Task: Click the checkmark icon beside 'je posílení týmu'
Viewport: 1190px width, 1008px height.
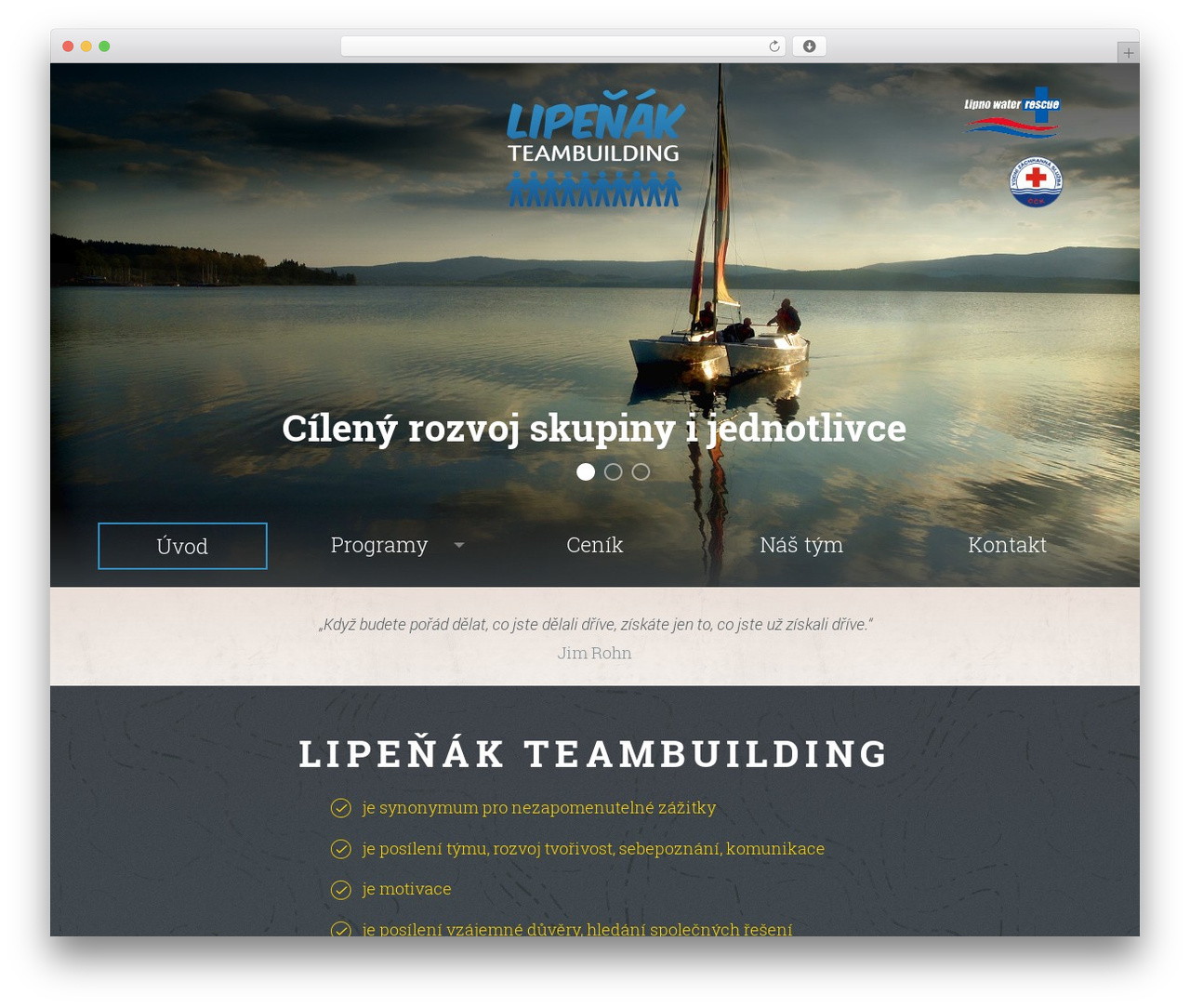Action: [x=341, y=849]
